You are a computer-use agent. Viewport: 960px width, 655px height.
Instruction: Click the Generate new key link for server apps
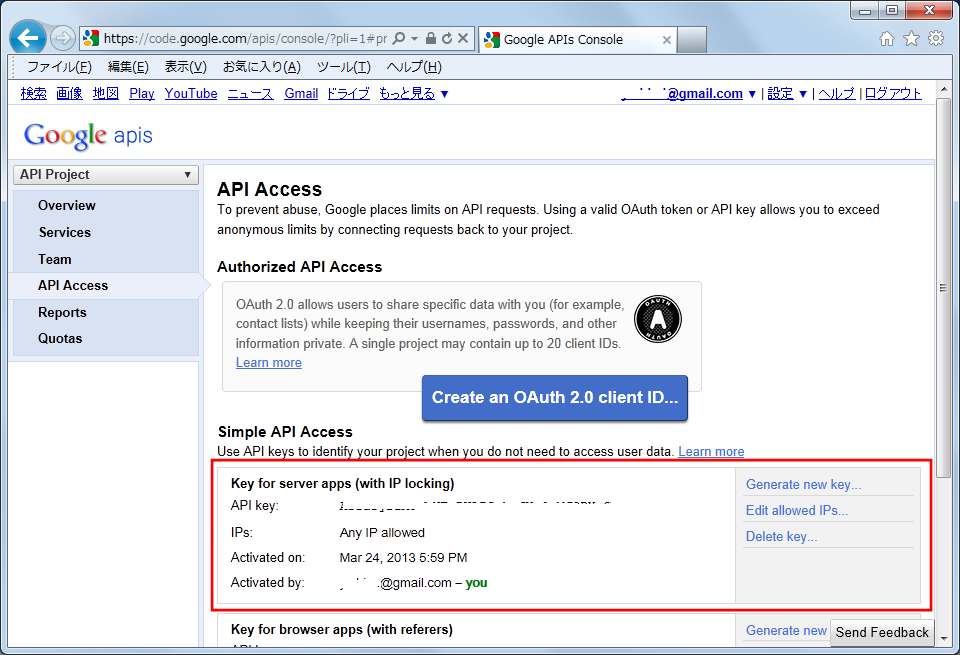point(803,485)
